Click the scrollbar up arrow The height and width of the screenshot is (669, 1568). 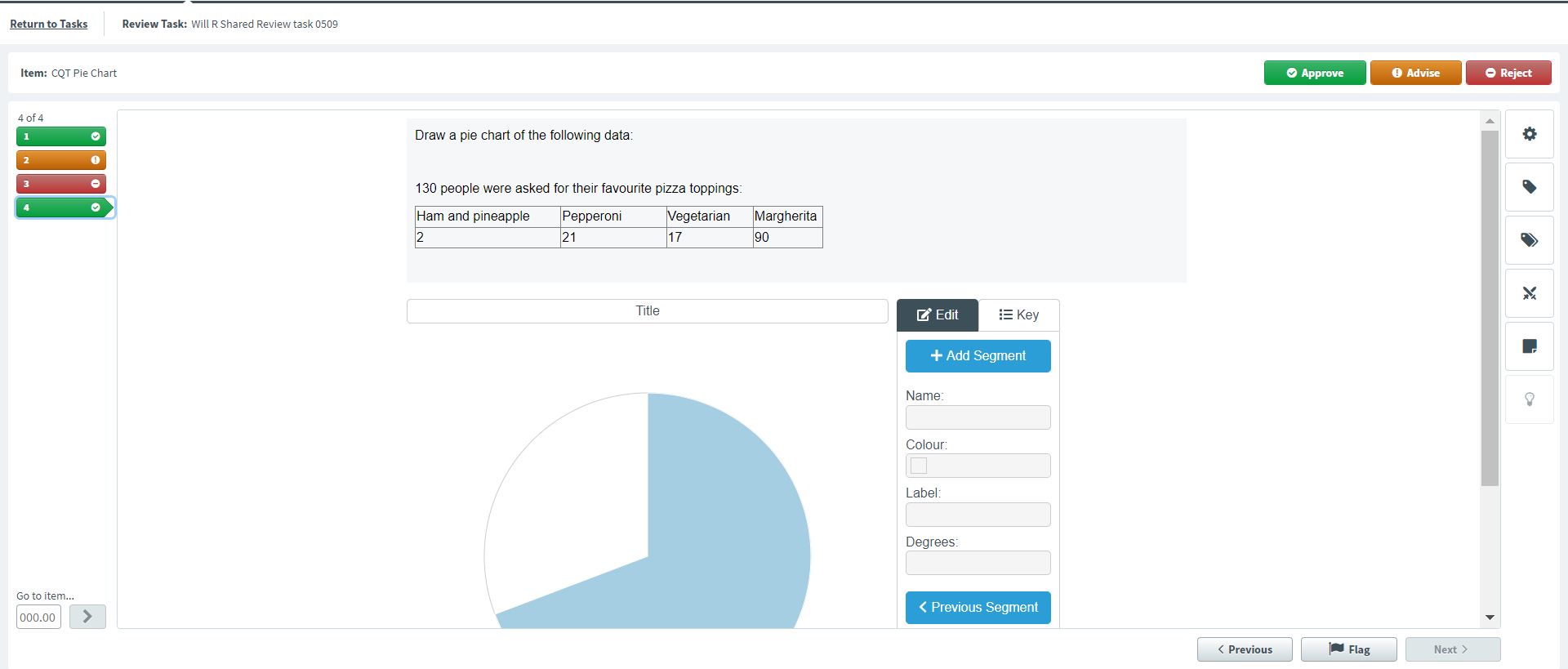point(1490,121)
